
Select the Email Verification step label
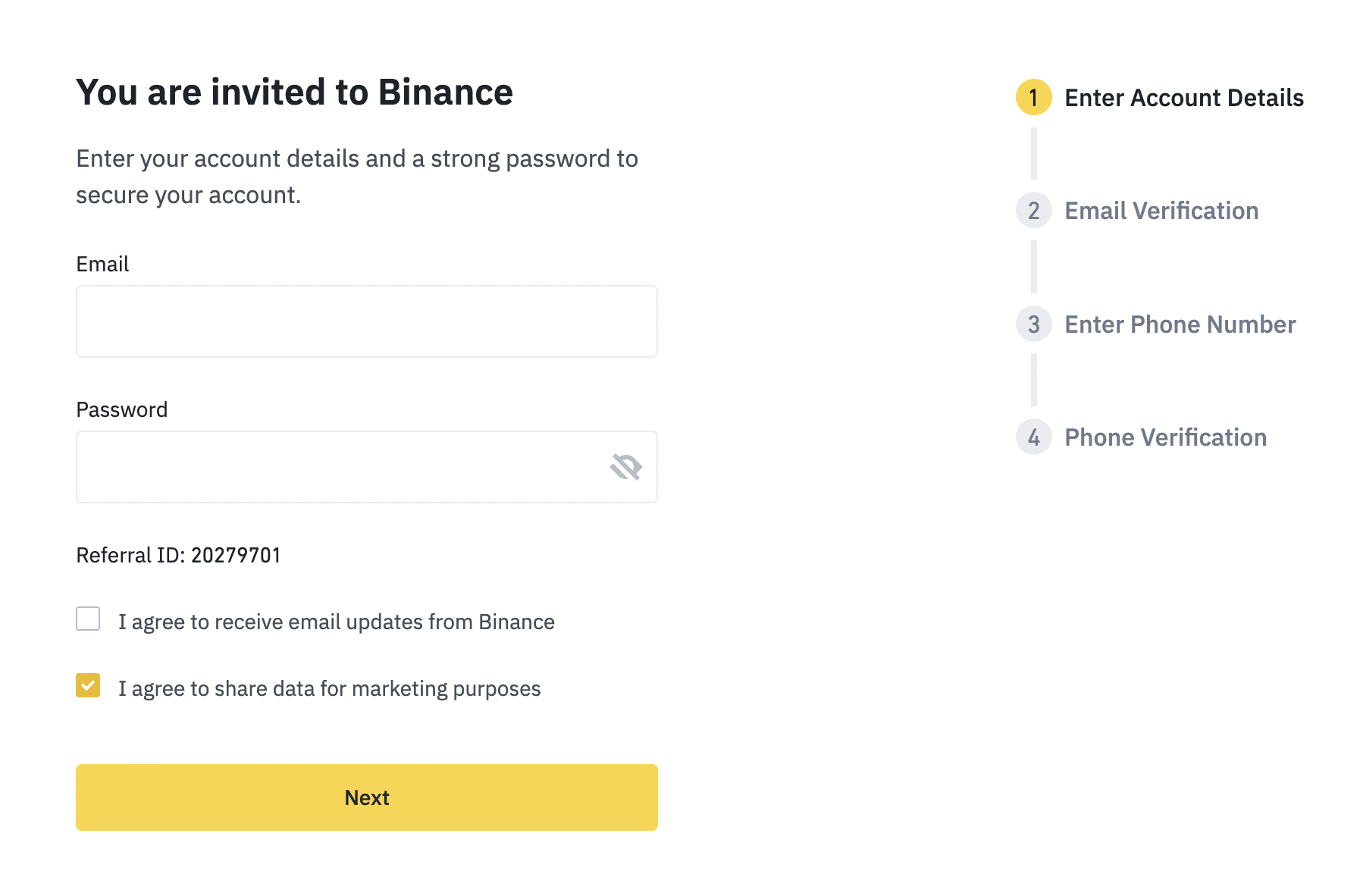pyautogui.click(x=1161, y=211)
